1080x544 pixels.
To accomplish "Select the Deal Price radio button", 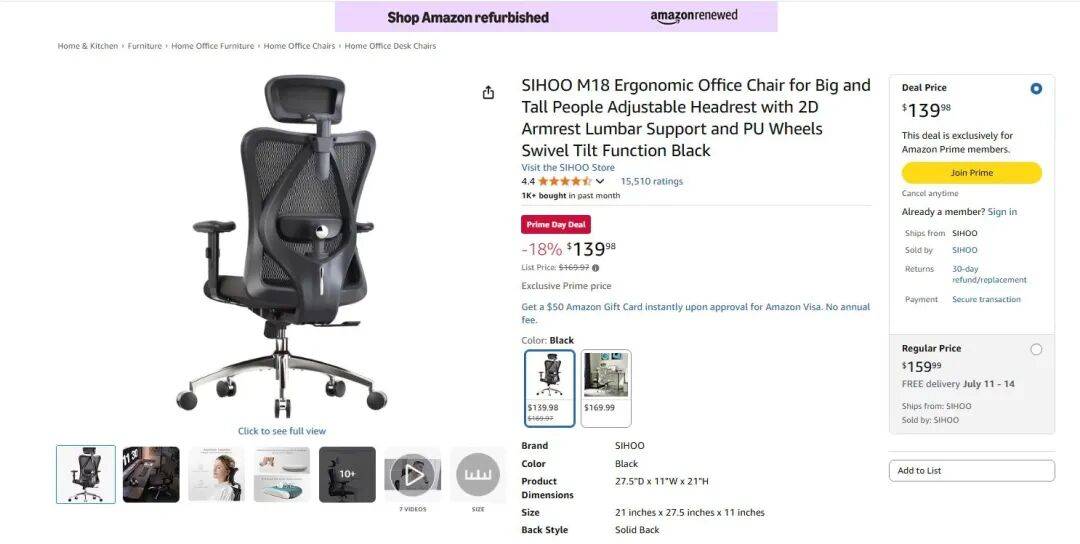I will 1036,88.
